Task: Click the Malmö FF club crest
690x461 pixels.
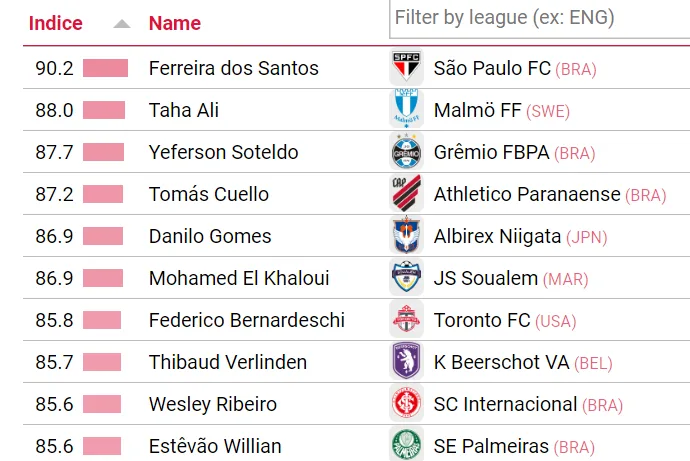Action: click(406, 110)
